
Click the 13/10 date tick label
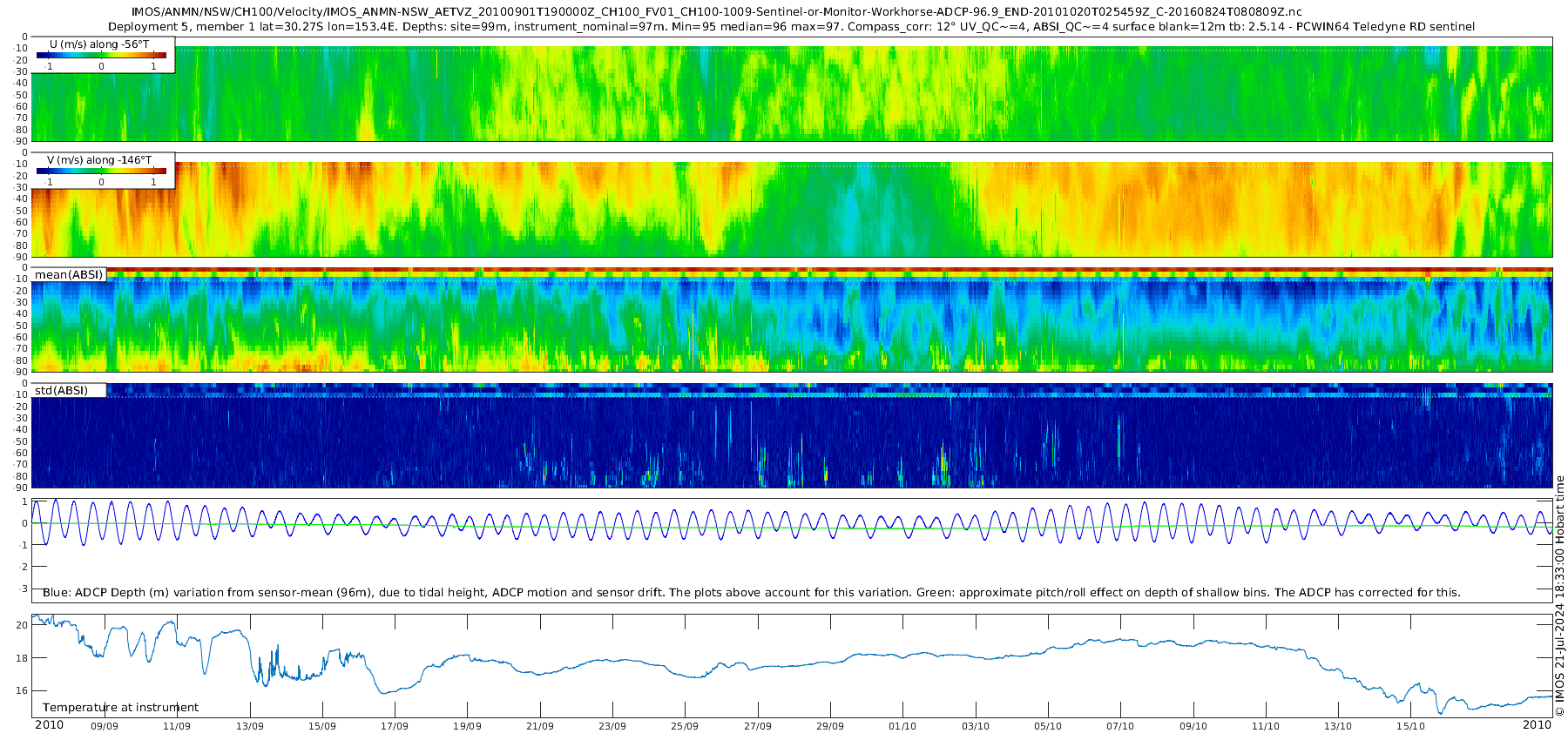point(1338,726)
